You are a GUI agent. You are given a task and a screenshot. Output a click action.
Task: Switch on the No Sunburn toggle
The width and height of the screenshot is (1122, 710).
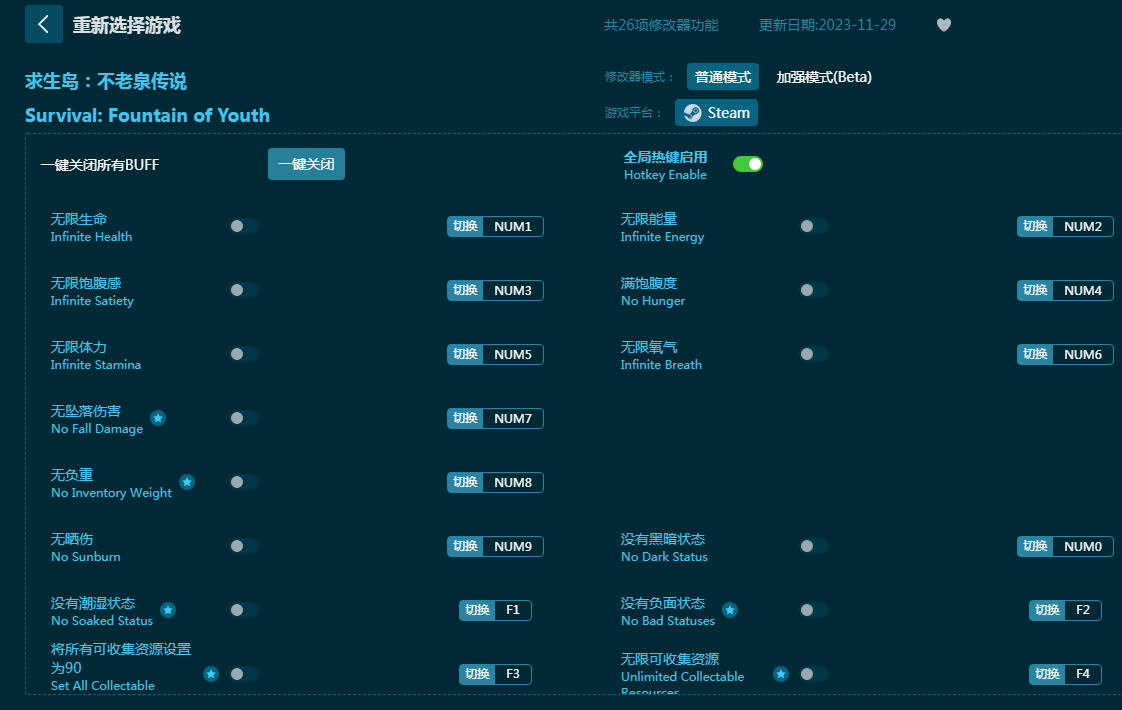pyautogui.click(x=243, y=546)
